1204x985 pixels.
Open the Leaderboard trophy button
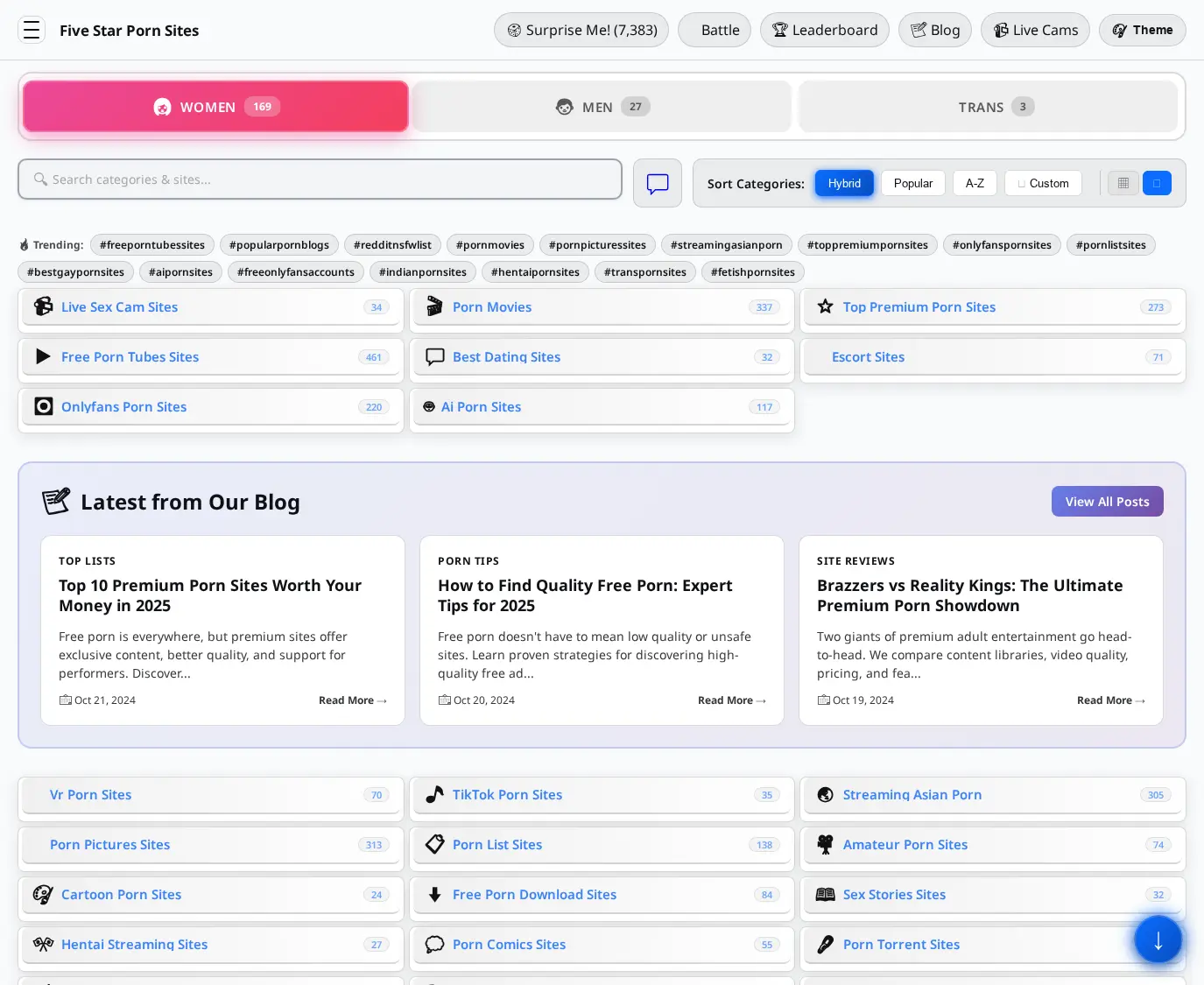pyautogui.click(x=824, y=30)
